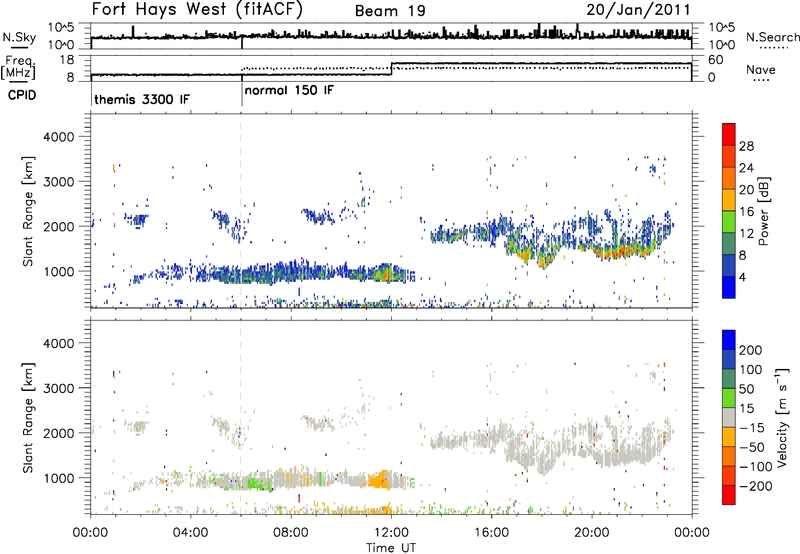Click the 'N.Sky' legend label
Viewport: 800px width, 554px height.
tap(19, 37)
